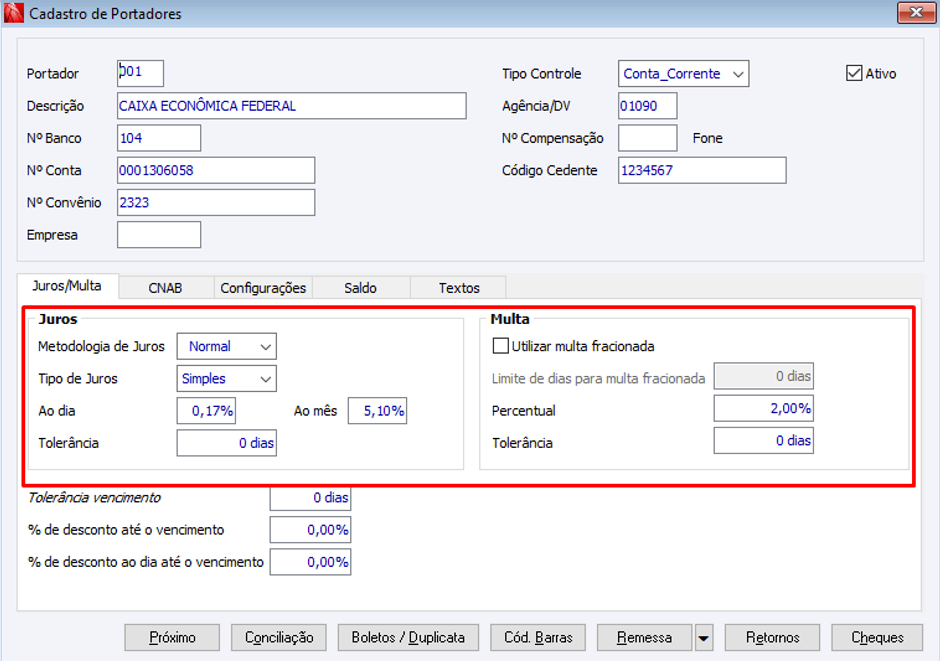Viewport: 940px width, 661px height.
Task: Click the Cód. Barras button
Action: 538,637
